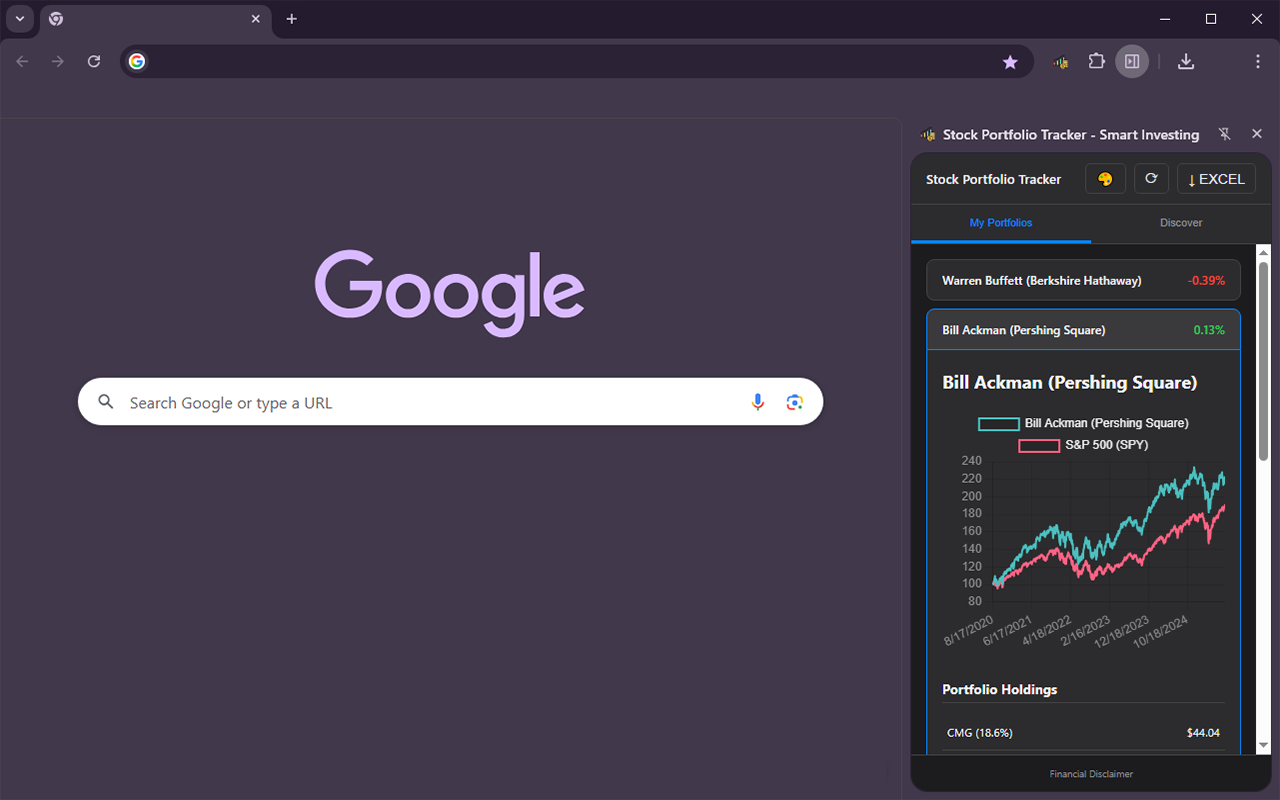Viewport: 1280px width, 800px height.
Task: Click the $44.04 price for CMG
Action: pyautogui.click(x=1203, y=733)
